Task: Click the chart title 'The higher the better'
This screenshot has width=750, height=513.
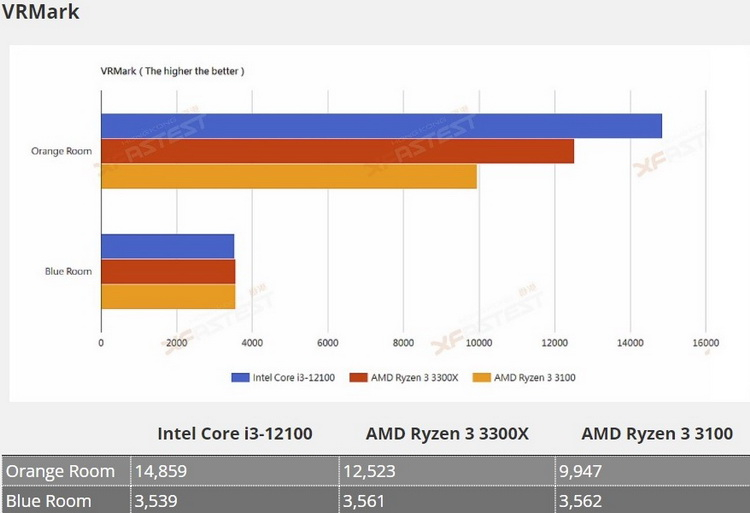Action: [172, 71]
